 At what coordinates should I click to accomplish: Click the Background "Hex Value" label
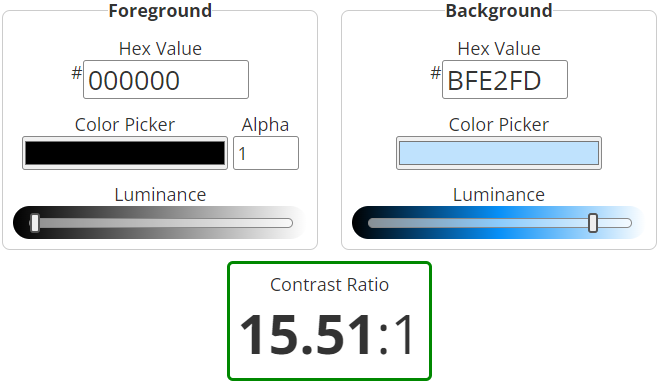(499, 49)
